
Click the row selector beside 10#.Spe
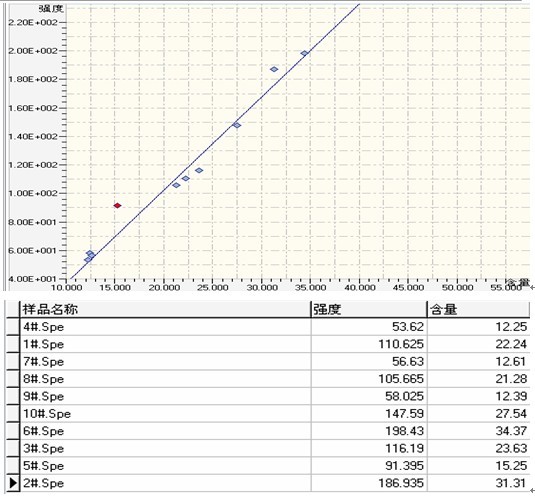(x=13, y=414)
